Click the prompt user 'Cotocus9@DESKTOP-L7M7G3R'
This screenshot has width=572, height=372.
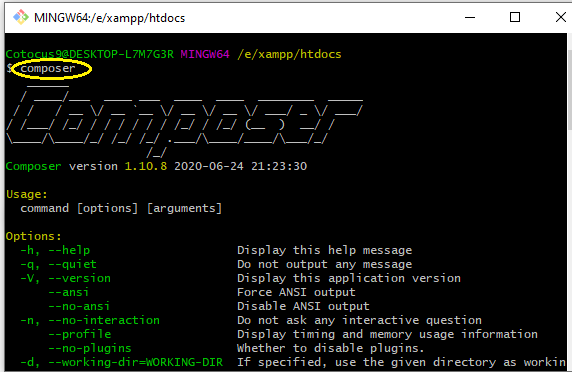pyautogui.click(x=90, y=54)
